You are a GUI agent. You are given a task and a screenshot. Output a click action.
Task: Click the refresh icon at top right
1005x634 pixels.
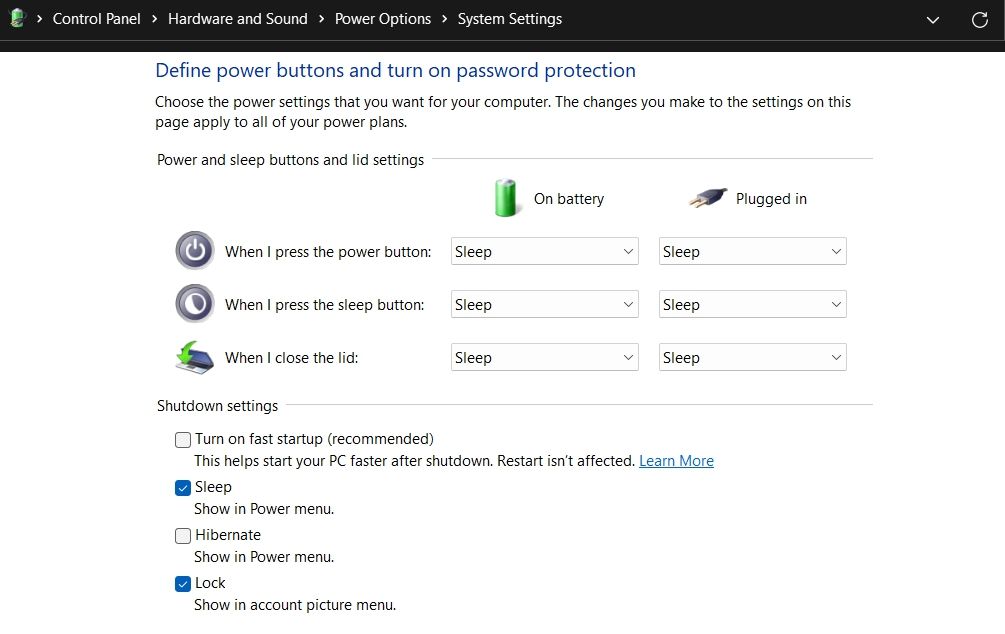979,19
